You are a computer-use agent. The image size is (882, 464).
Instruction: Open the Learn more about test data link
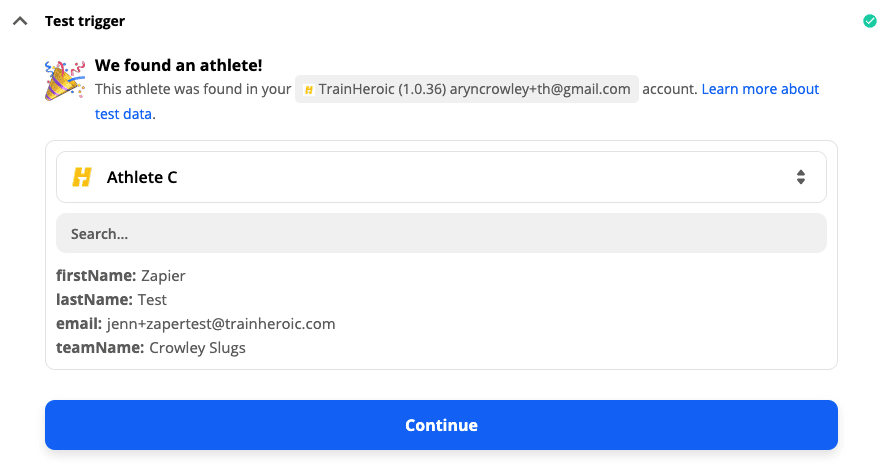tap(760, 89)
